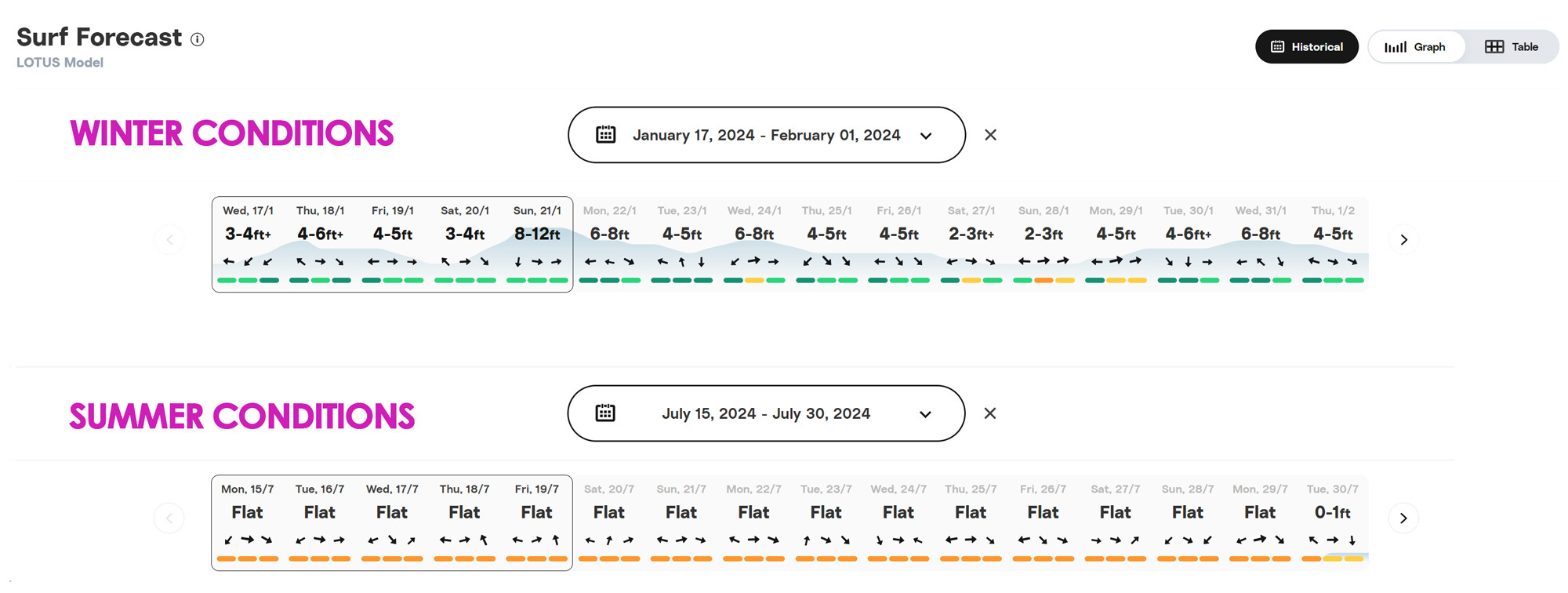1568x593 pixels.
Task: Expand the July 15 – July 30 date dropdown
Action: click(x=765, y=413)
